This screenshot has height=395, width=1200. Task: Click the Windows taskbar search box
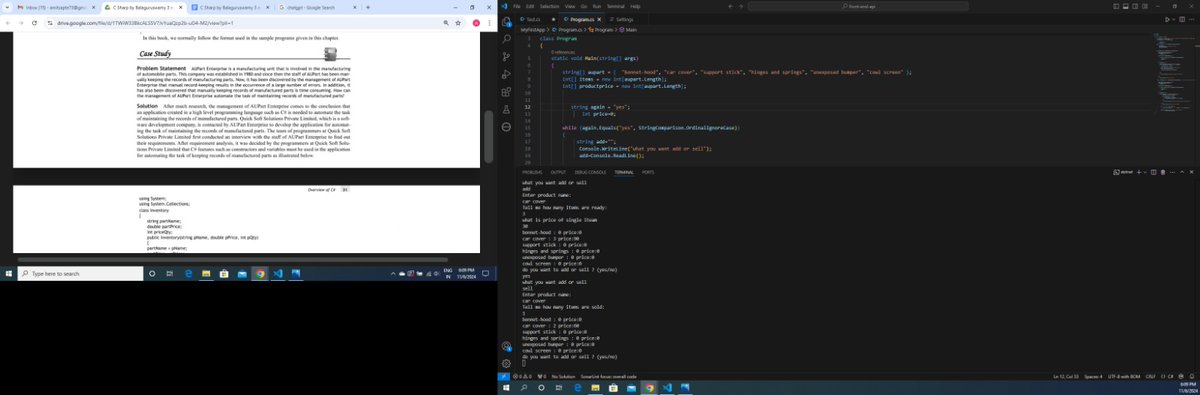pyautogui.click(x=80, y=273)
